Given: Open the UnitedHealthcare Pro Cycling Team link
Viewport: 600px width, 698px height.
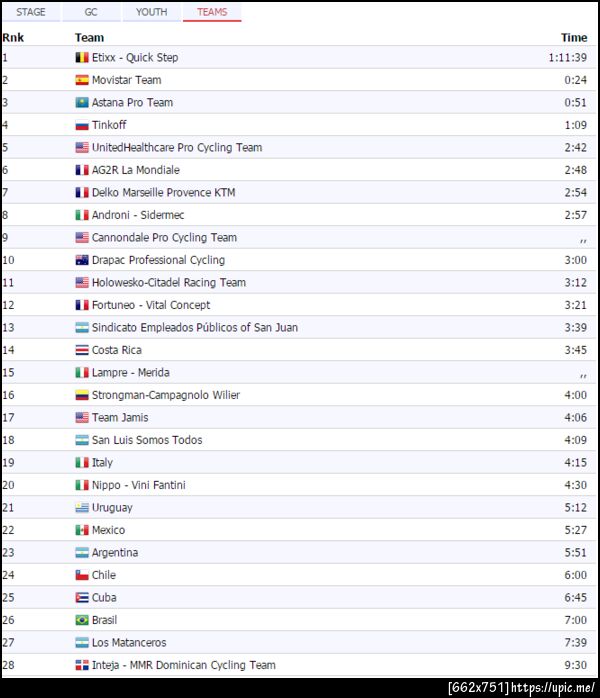Looking at the screenshot, I should (177, 148).
